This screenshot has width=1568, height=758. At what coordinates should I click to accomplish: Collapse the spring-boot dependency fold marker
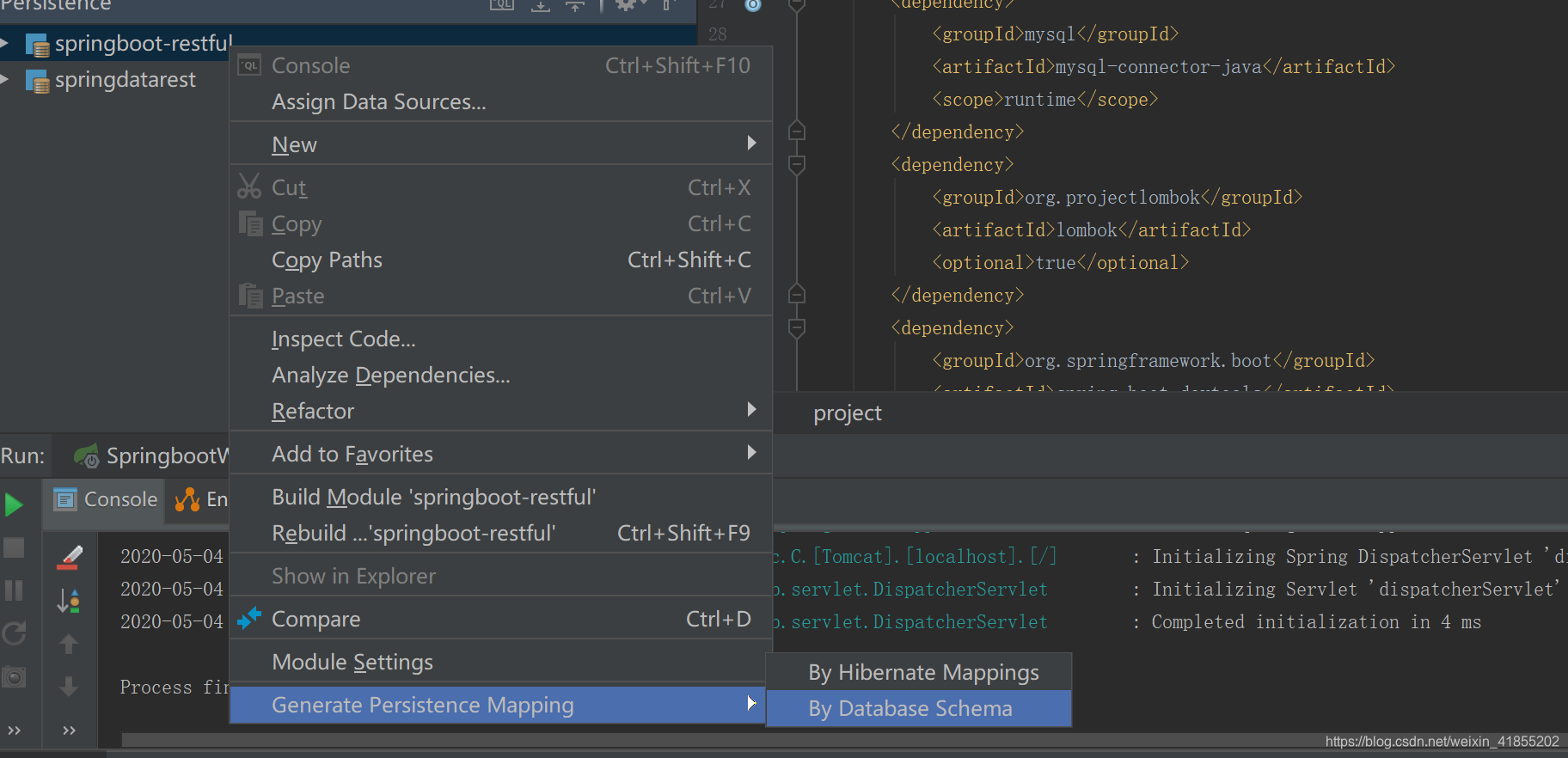pos(797,327)
